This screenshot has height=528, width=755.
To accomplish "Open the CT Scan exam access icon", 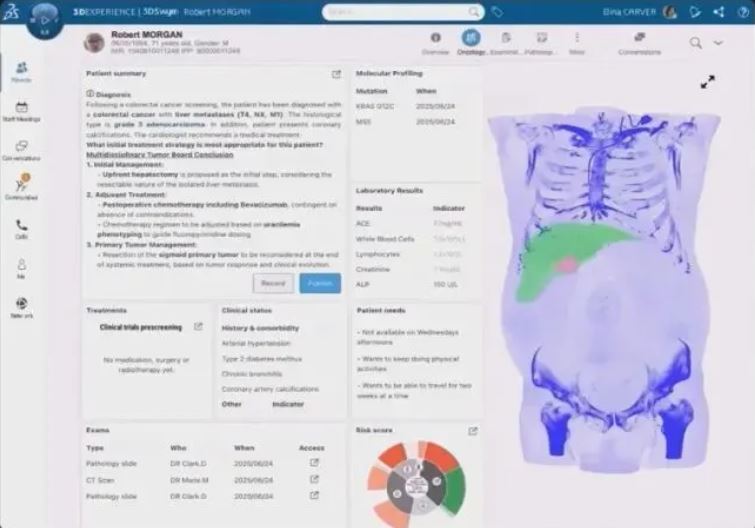I will click(314, 479).
